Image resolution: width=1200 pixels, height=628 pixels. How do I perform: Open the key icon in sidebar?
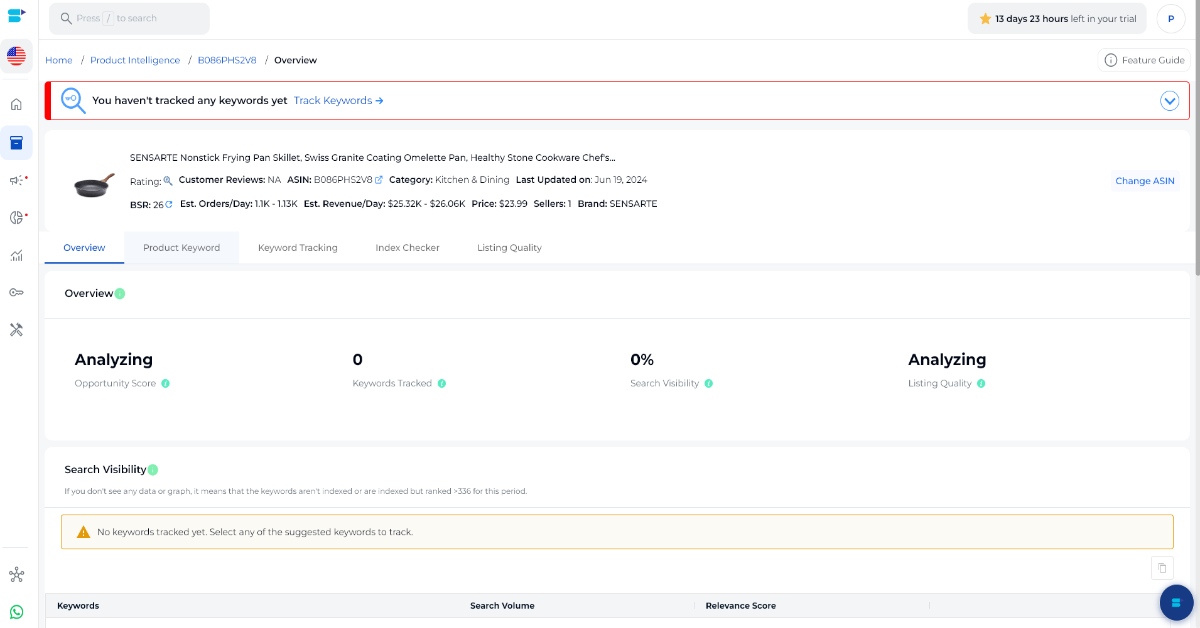[x=16, y=292]
